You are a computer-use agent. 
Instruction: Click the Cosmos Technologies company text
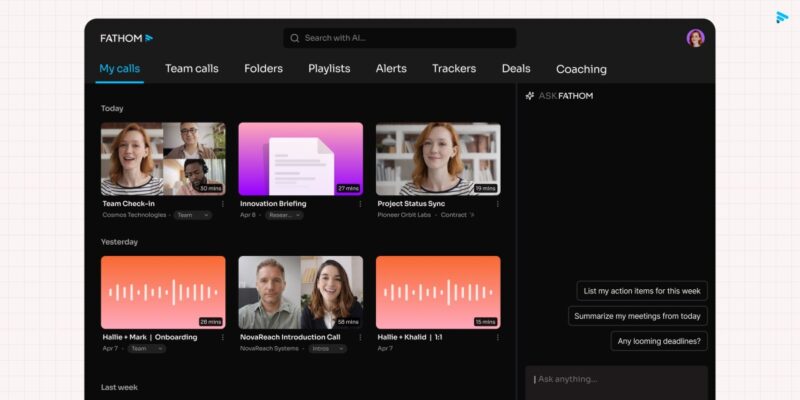coord(134,215)
